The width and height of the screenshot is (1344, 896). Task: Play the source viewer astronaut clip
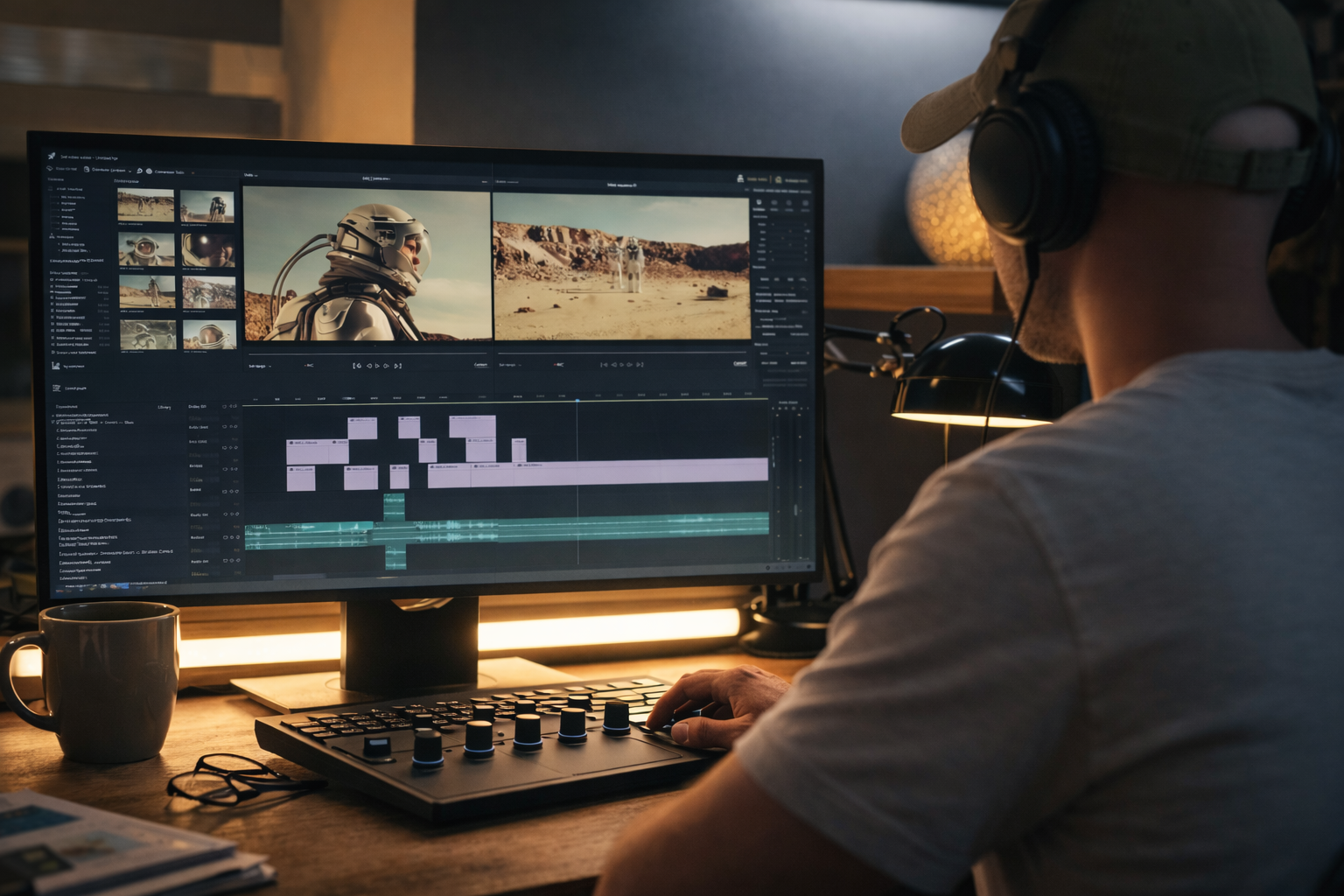(377, 366)
